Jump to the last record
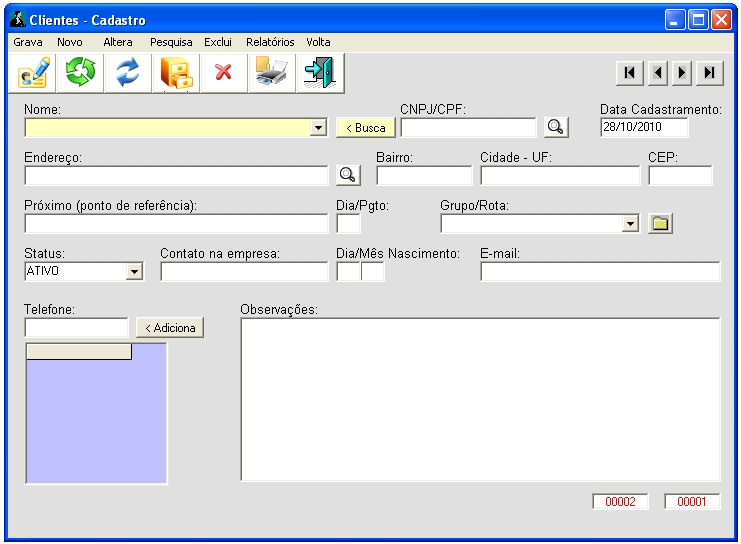Screen dimensions: 741x544 (x=709, y=72)
